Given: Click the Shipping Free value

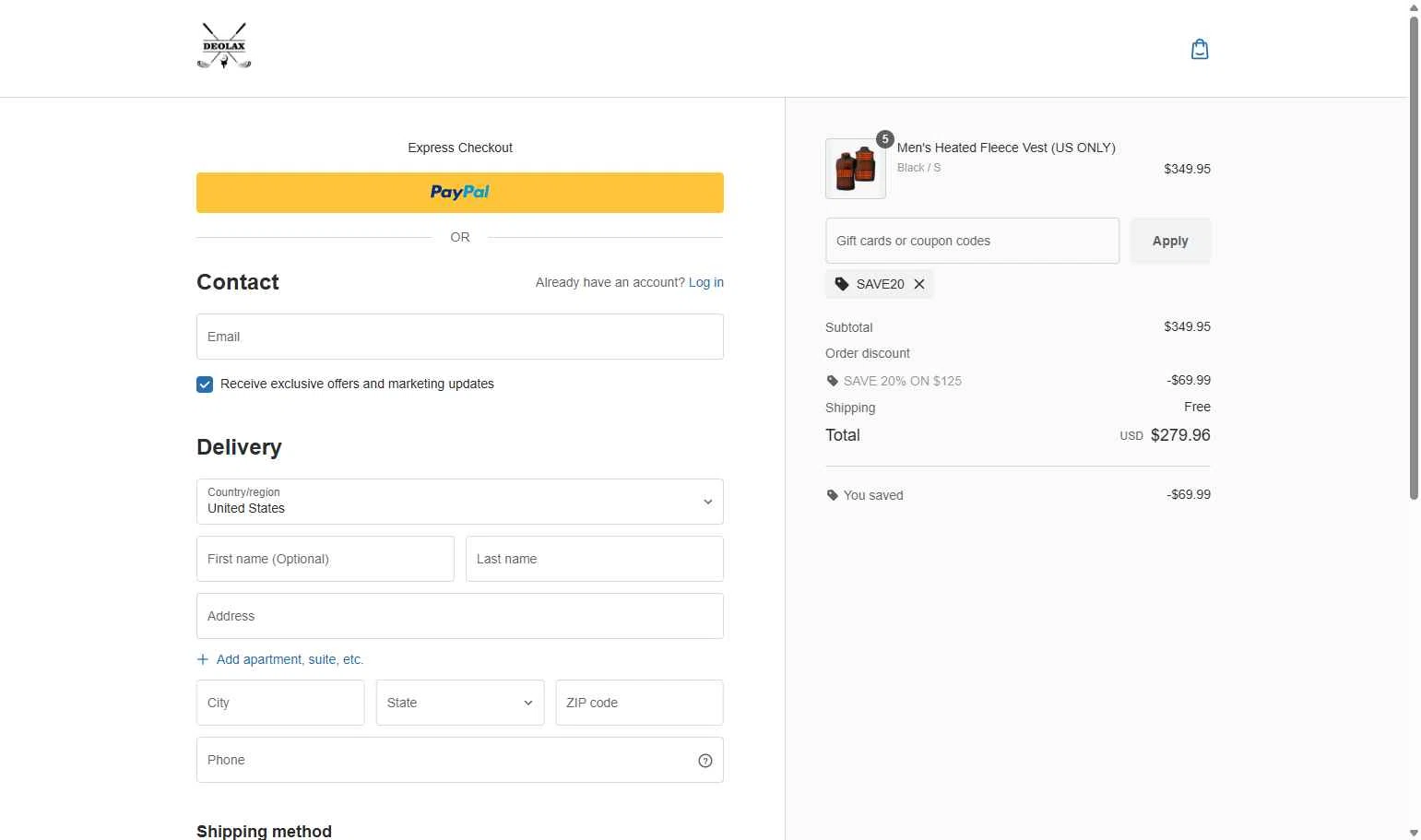Looking at the screenshot, I should pos(1197,407).
